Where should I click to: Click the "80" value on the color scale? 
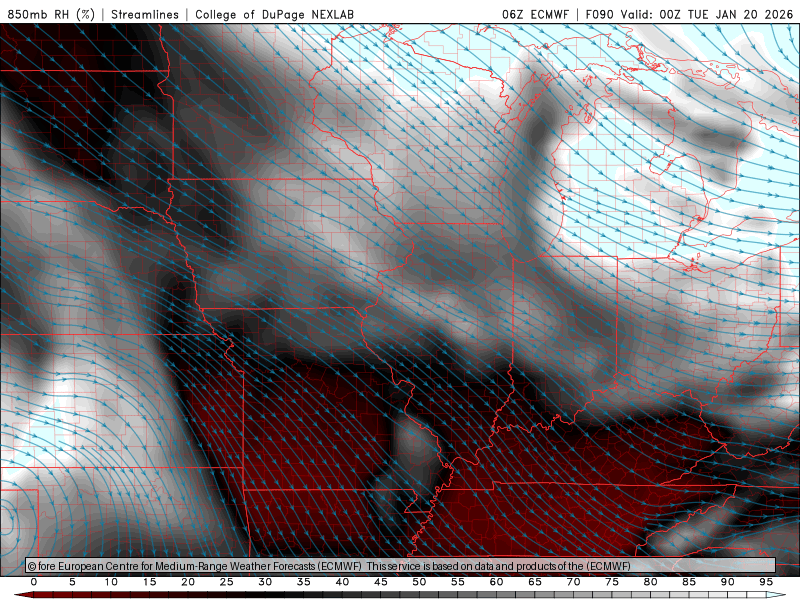pos(650,582)
